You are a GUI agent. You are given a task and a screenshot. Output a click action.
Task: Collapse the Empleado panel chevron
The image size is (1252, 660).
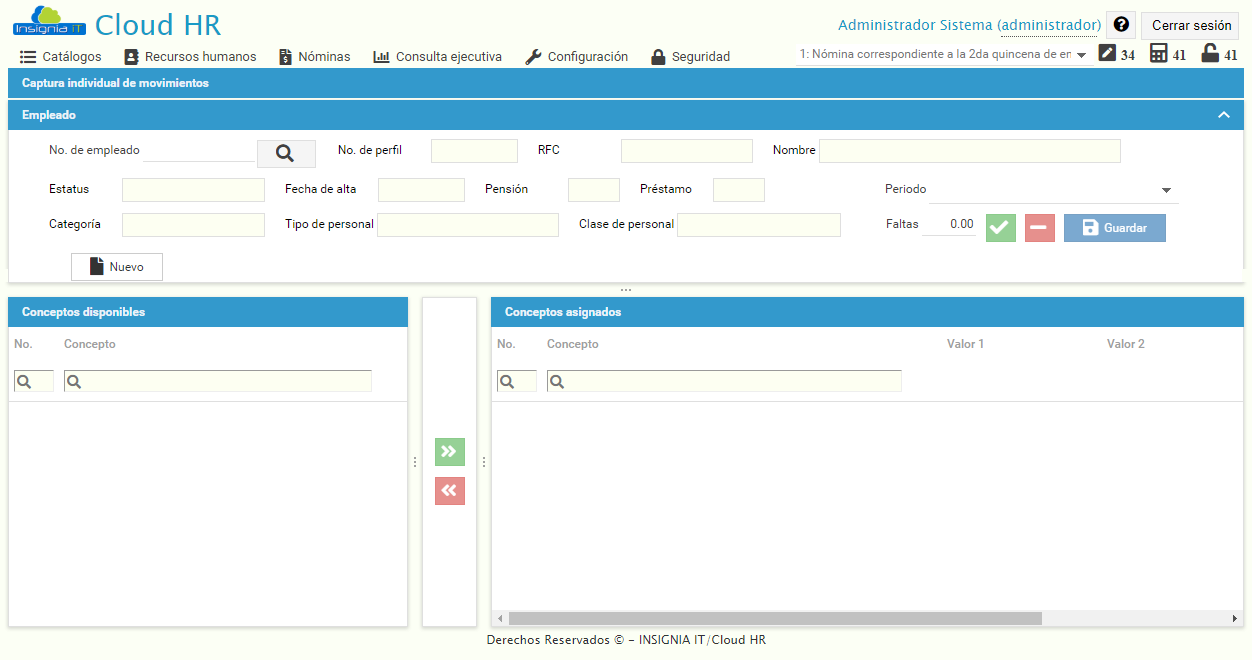[x=1223, y=115]
